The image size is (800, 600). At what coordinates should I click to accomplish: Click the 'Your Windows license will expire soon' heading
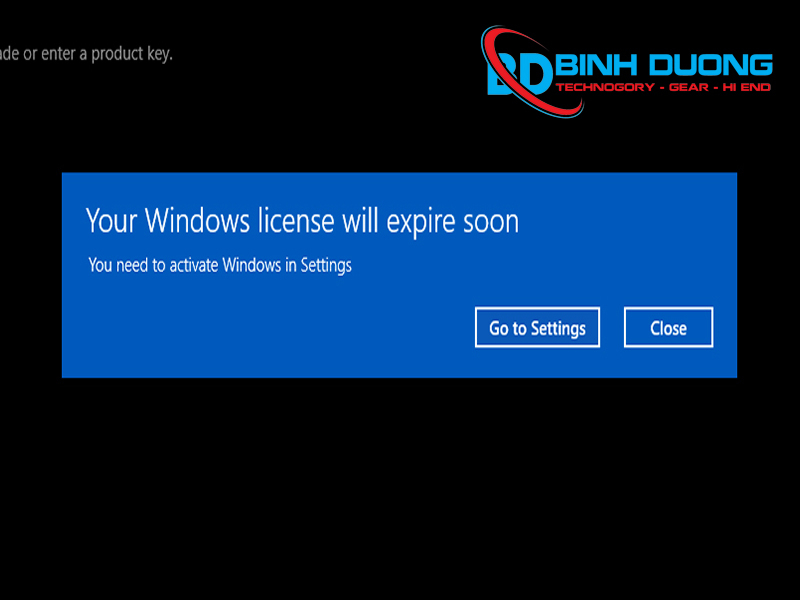click(302, 221)
